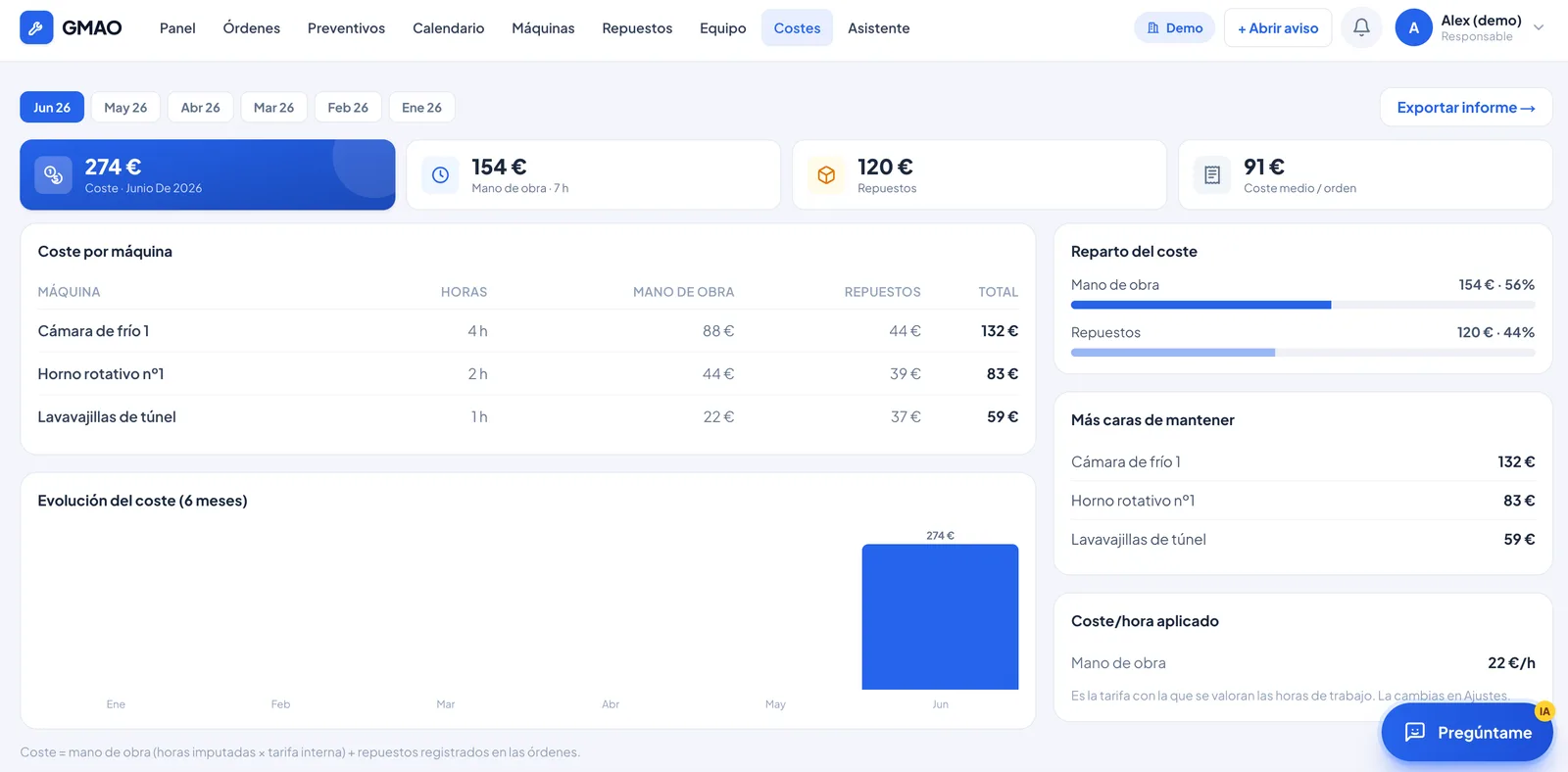This screenshot has height=772, width=1568.
Task: Click the clock icon for Mano de obra
Action: 440,175
